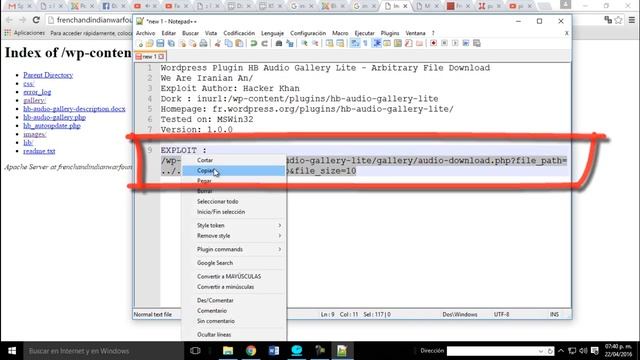Click the Stop recording macro icon
The width and height of the screenshot is (640, 360).
[x=444, y=43]
